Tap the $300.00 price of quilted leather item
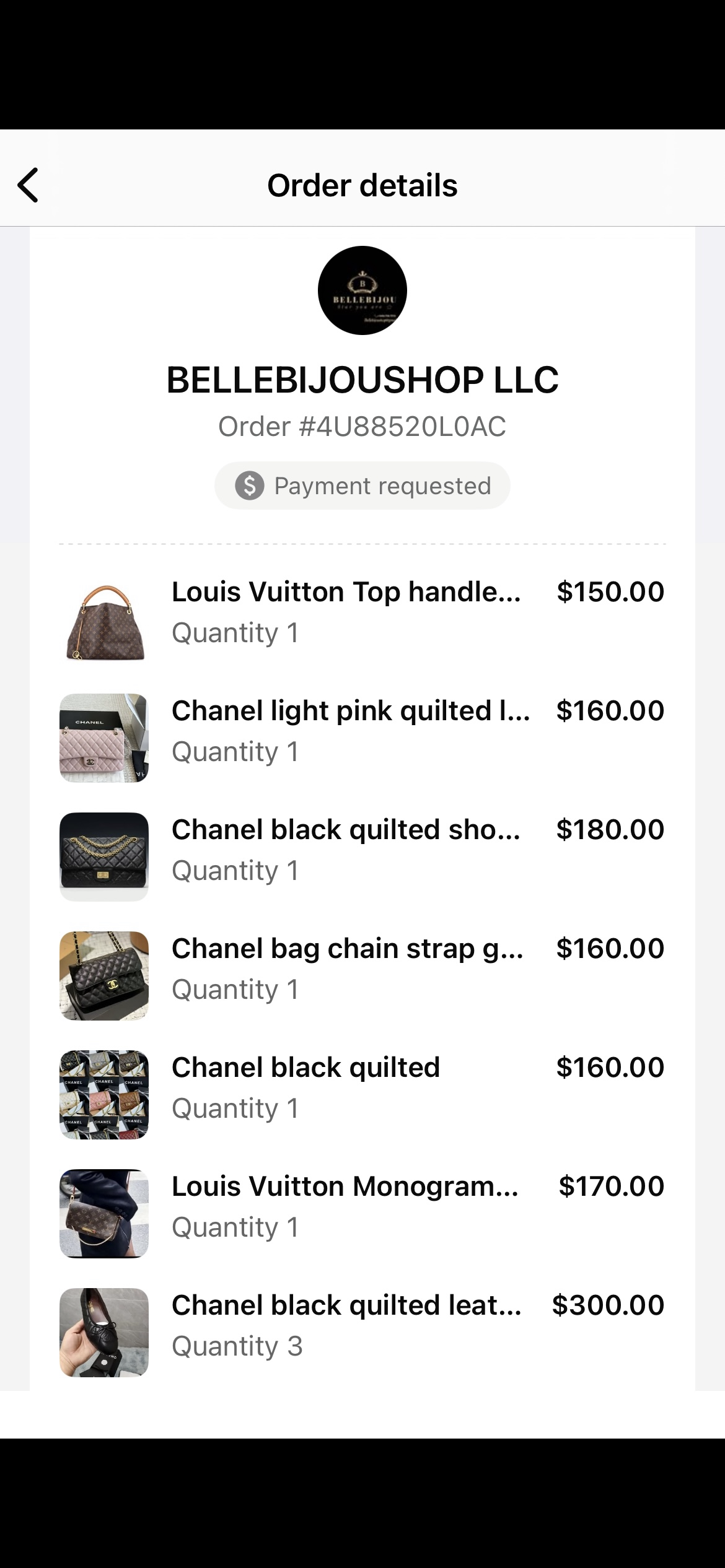 (x=608, y=1305)
